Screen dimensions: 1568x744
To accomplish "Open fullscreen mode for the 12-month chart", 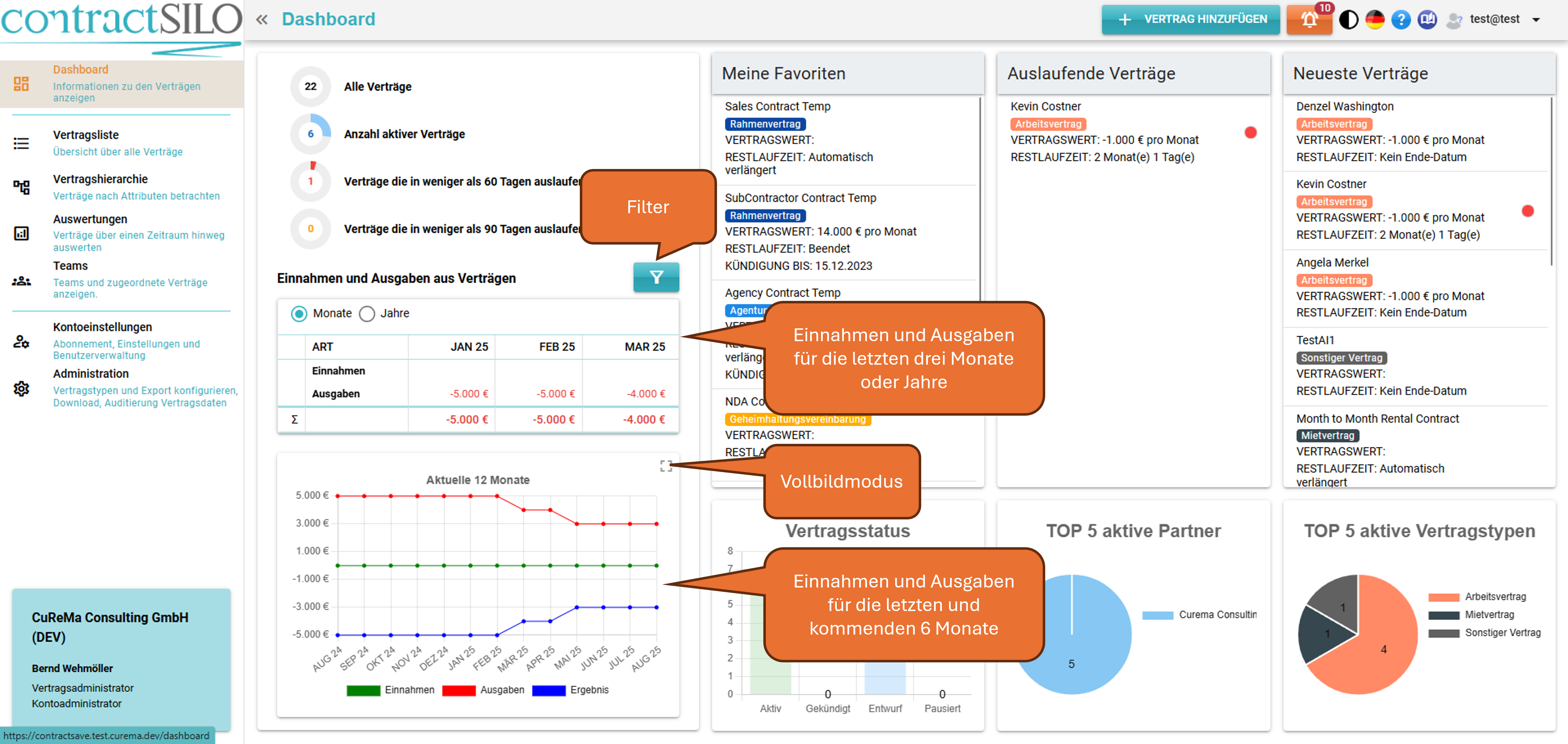I will coord(666,466).
